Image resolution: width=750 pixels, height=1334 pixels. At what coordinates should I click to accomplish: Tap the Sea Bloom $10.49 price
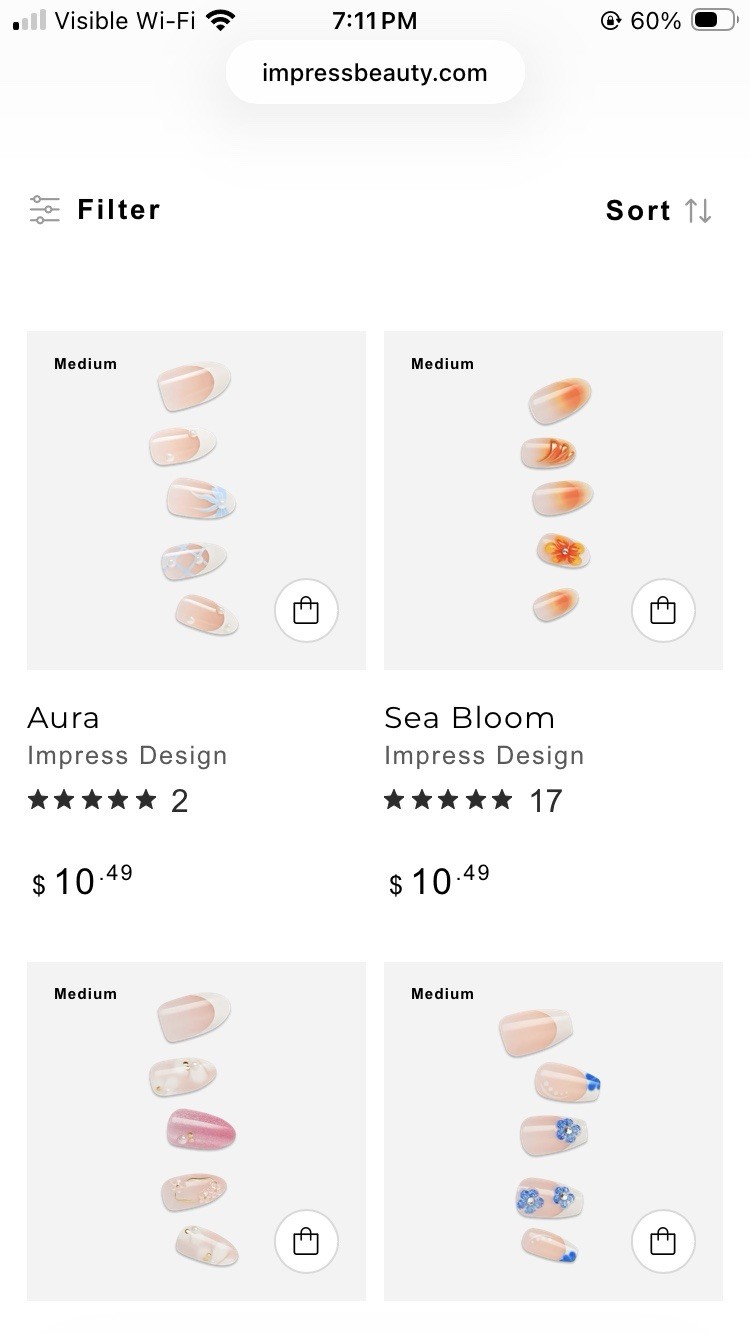(x=440, y=881)
